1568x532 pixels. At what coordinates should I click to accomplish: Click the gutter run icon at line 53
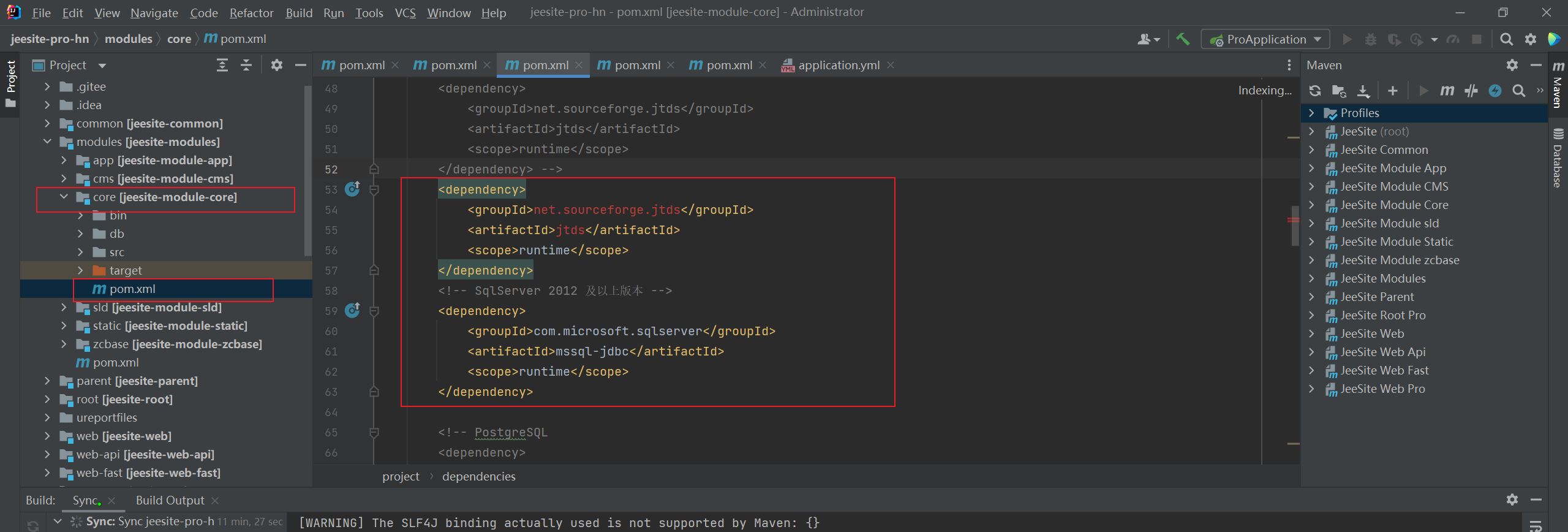click(352, 189)
